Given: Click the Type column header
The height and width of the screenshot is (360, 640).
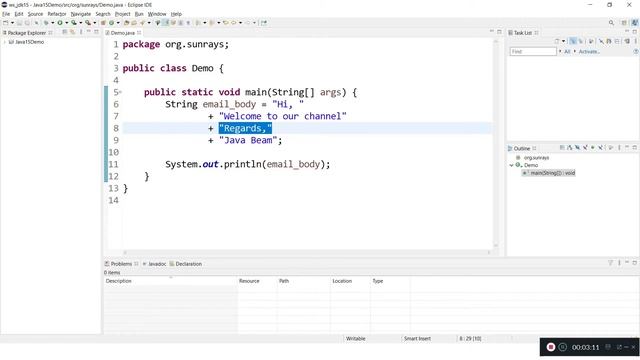Looking at the screenshot, I should point(390,281).
